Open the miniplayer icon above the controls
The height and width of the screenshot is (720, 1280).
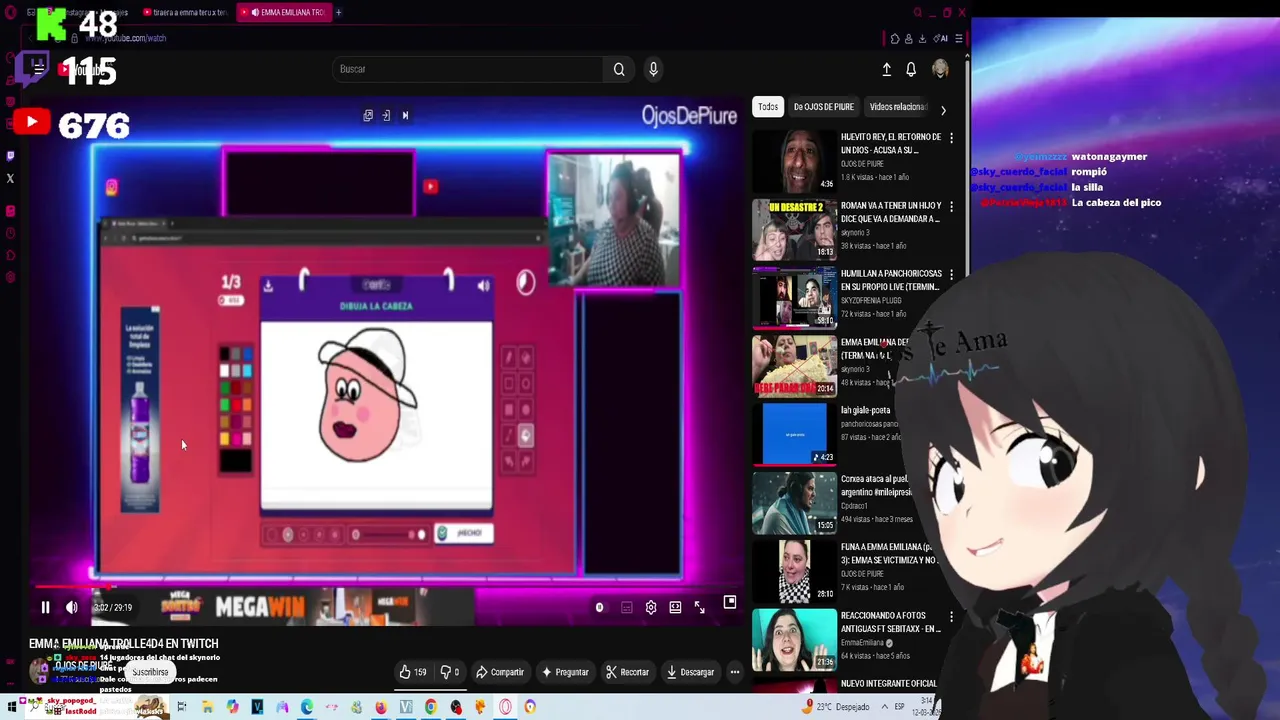pyautogui.click(x=730, y=601)
